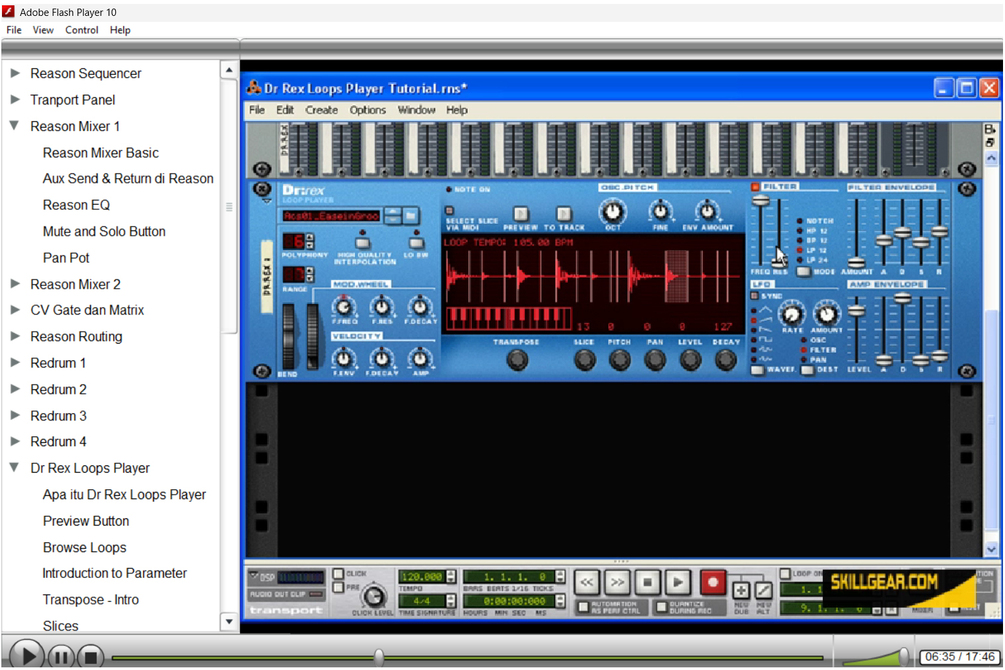This screenshot has height=670, width=1005.
Task: Click the Mod Wheel F.RES knob
Action: [x=382, y=306]
